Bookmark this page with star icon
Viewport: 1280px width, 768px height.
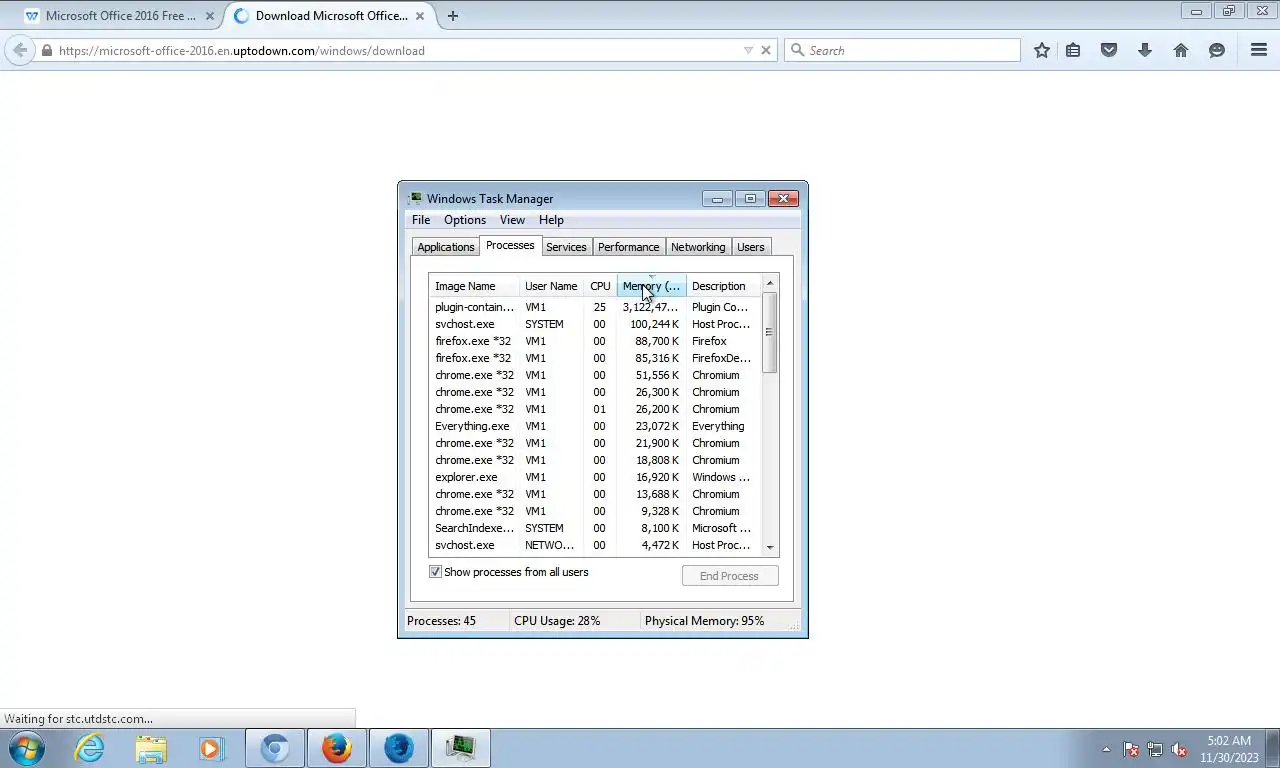point(1042,50)
